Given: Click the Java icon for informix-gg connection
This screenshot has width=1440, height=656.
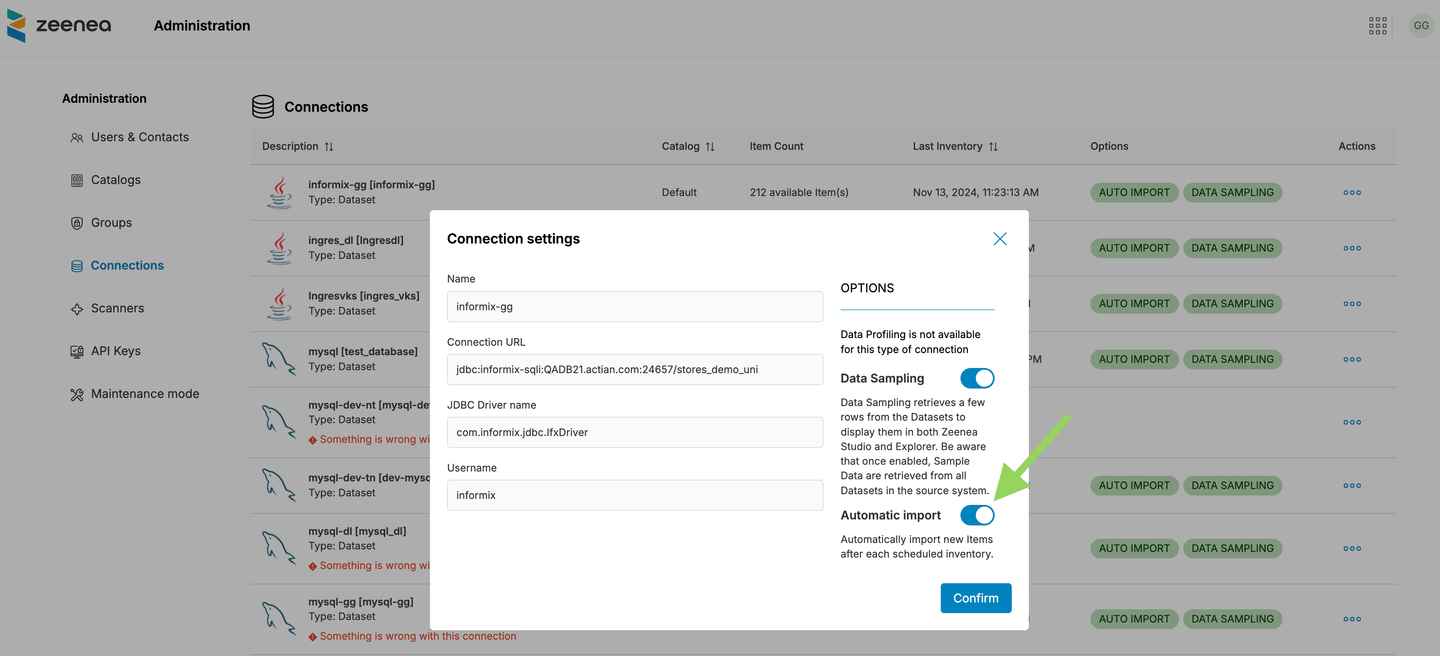Looking at the screenshot, I should click(279, 192).
